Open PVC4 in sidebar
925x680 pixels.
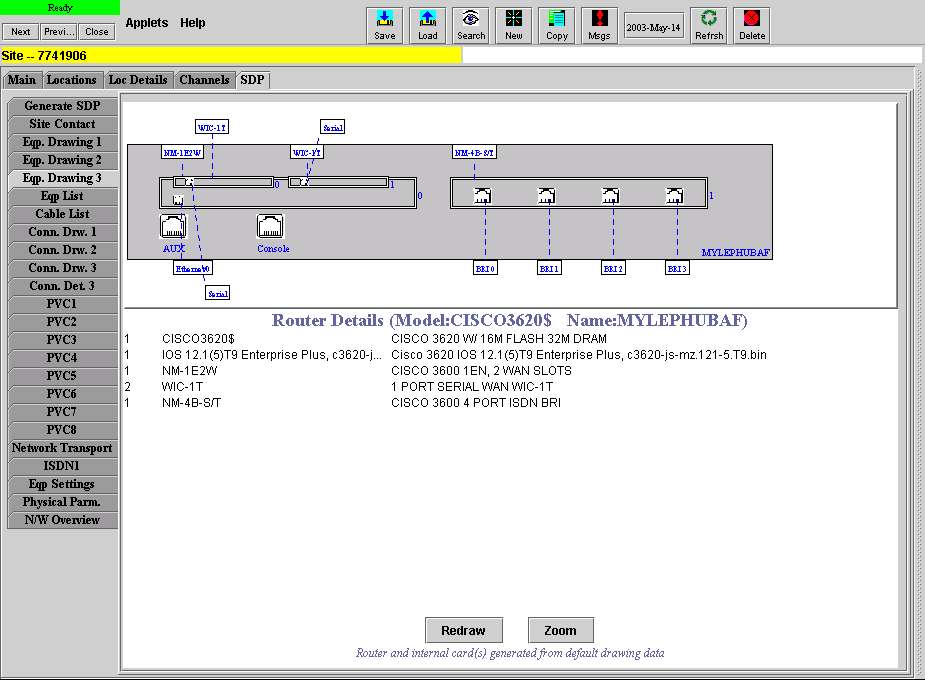62,358
